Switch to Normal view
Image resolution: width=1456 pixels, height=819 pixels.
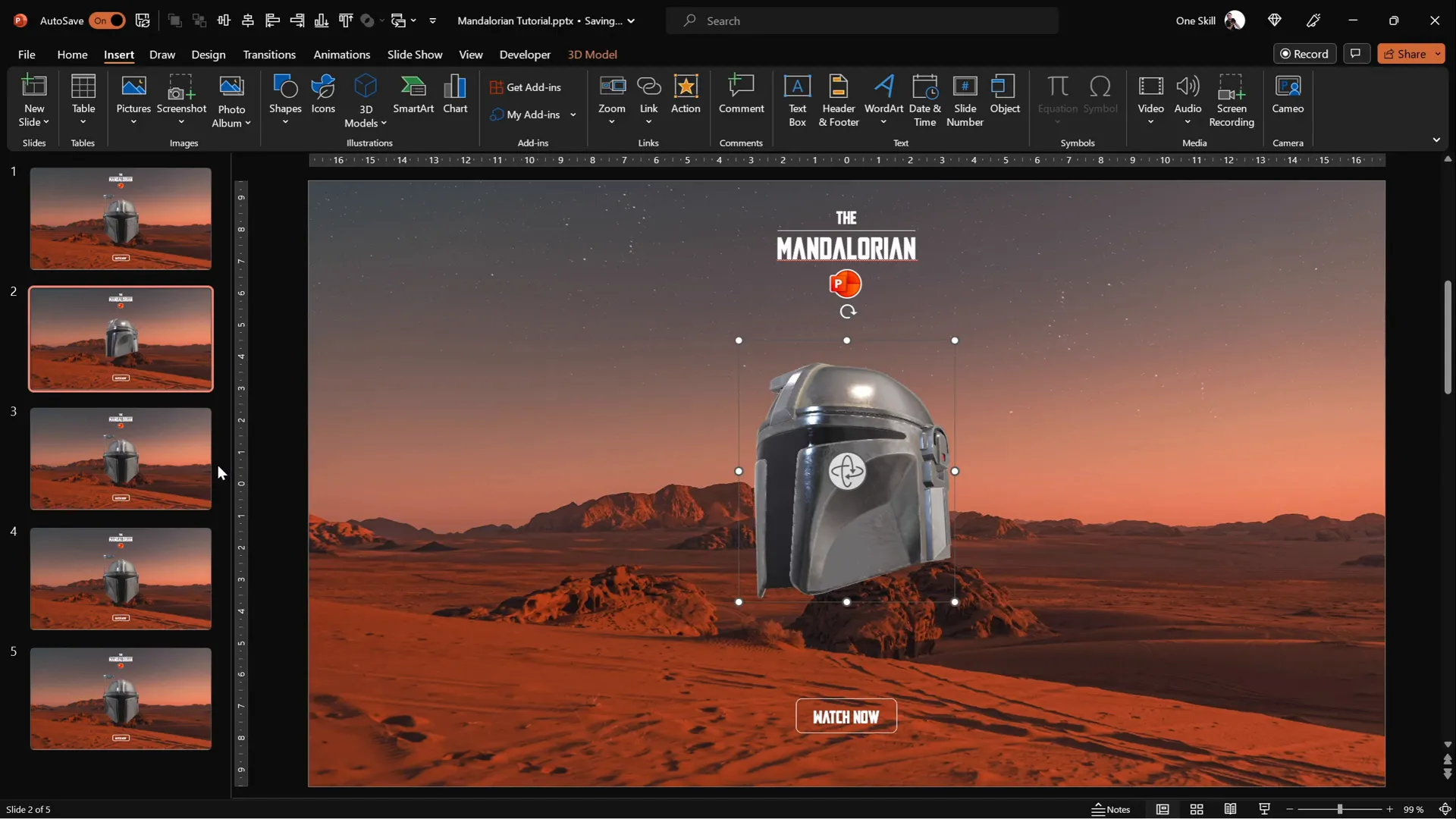tap(1163, 809)
